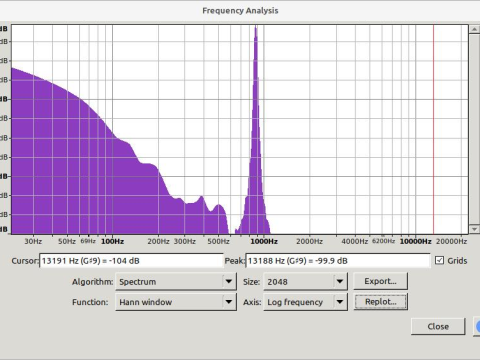The image size is (480, 360).
Task: Click the red cursor line in the plot
Action: click(x=433, y=129)
